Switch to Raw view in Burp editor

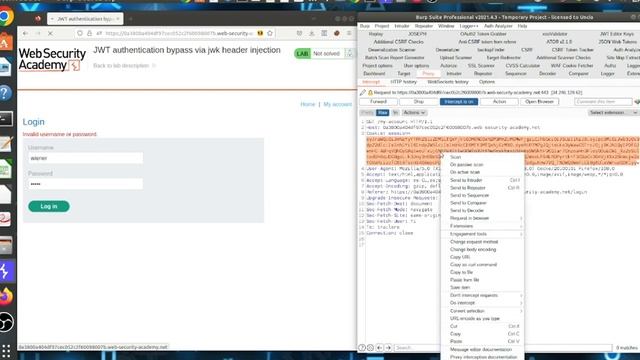pyautogui.click(x=382, y=113)
